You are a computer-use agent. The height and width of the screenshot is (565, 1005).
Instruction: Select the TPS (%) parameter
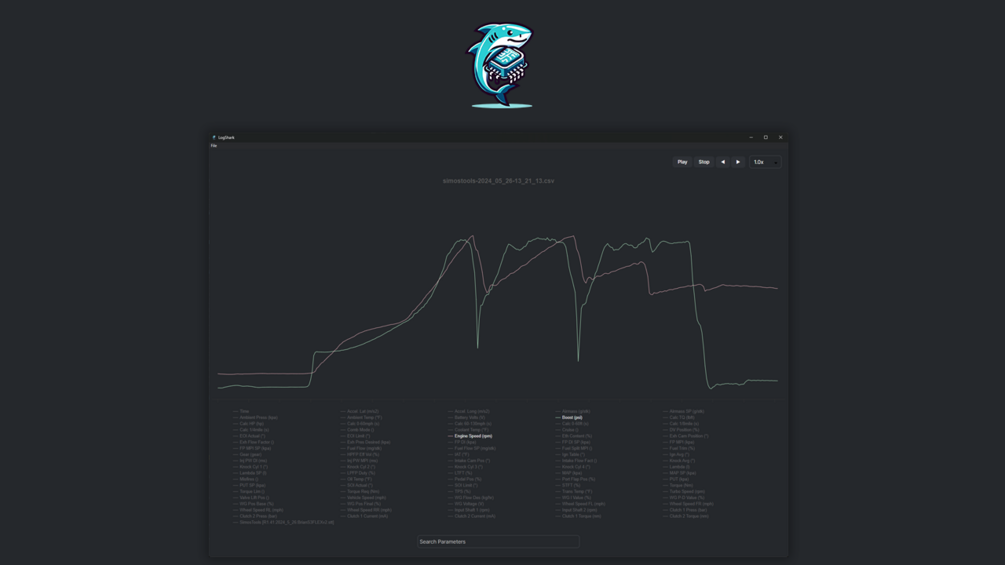[460, 491]
